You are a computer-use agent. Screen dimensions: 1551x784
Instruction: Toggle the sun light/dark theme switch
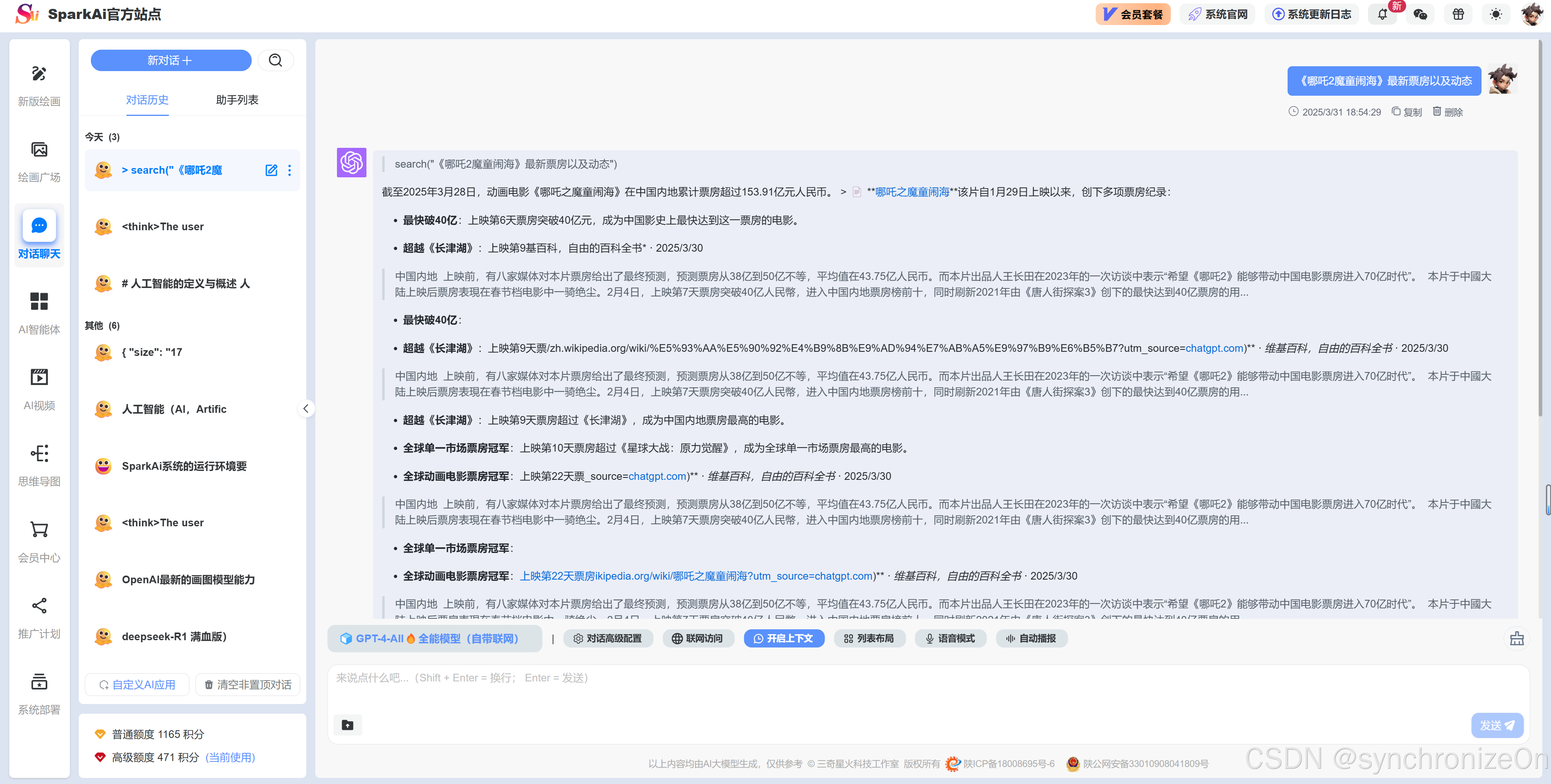pyautogui.click(x=1496, y=15)
